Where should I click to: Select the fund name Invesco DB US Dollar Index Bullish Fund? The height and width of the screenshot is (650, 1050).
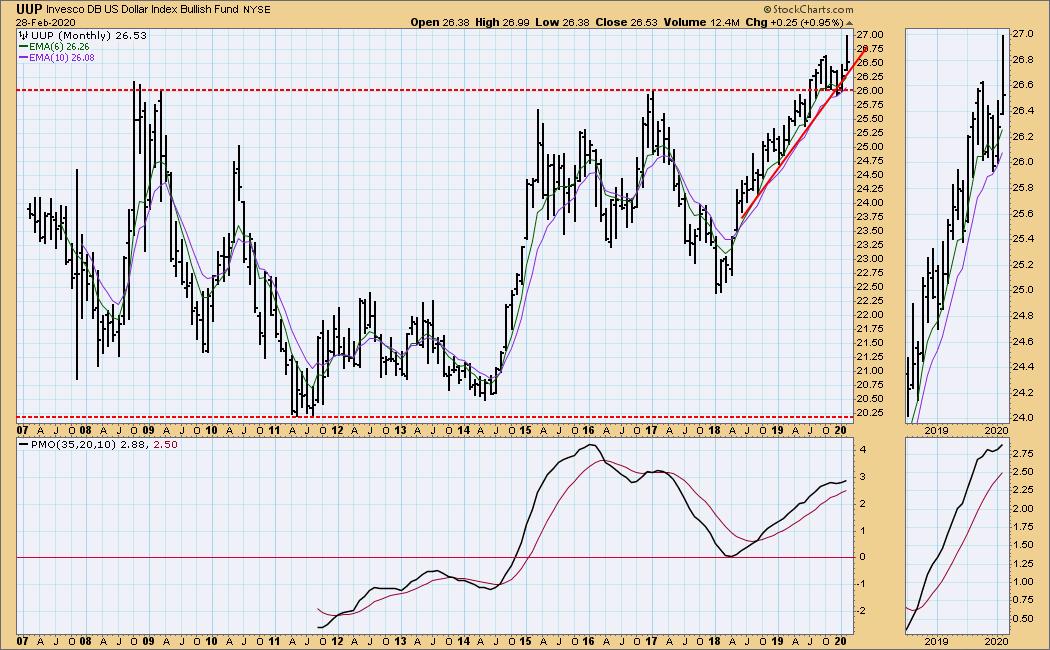click(x=141, y=9)
